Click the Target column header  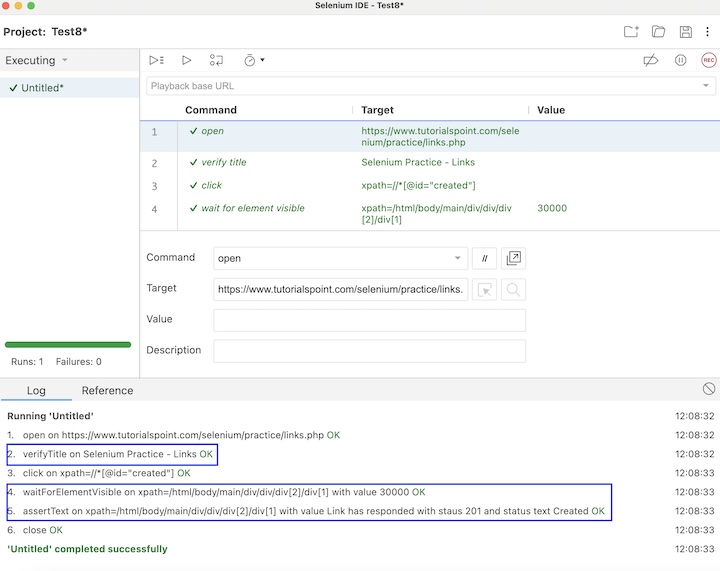[377, 110]
